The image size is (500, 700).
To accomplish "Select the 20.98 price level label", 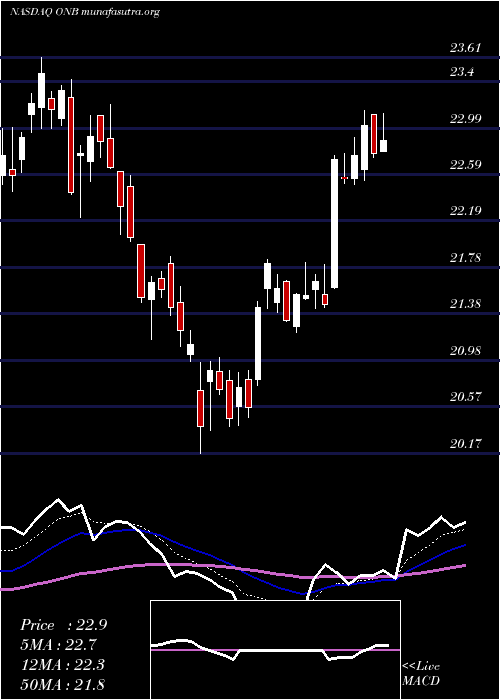I will 466,350.
